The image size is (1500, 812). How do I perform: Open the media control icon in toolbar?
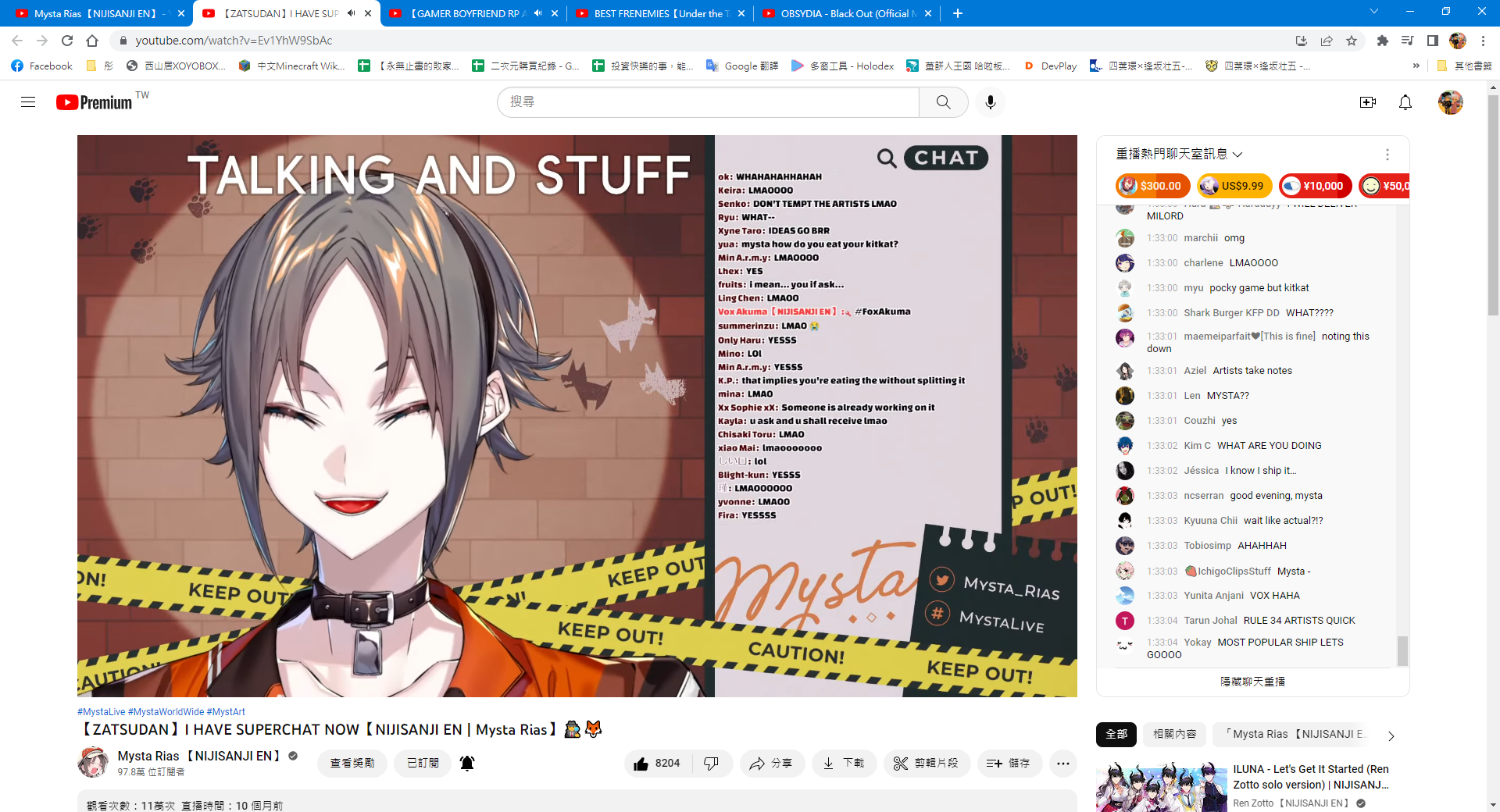coord(1408,41)
